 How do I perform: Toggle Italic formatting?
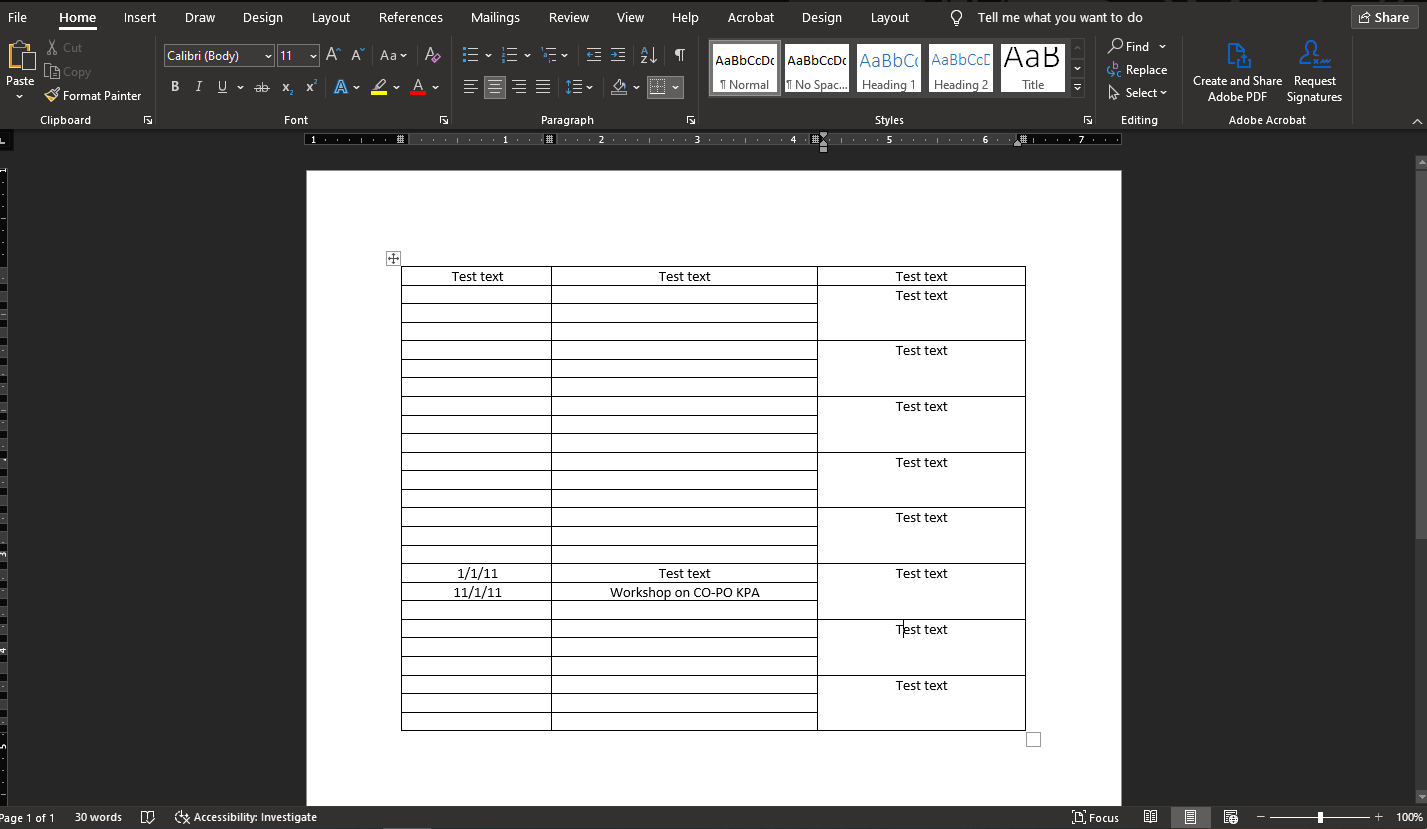coord(198,88)
